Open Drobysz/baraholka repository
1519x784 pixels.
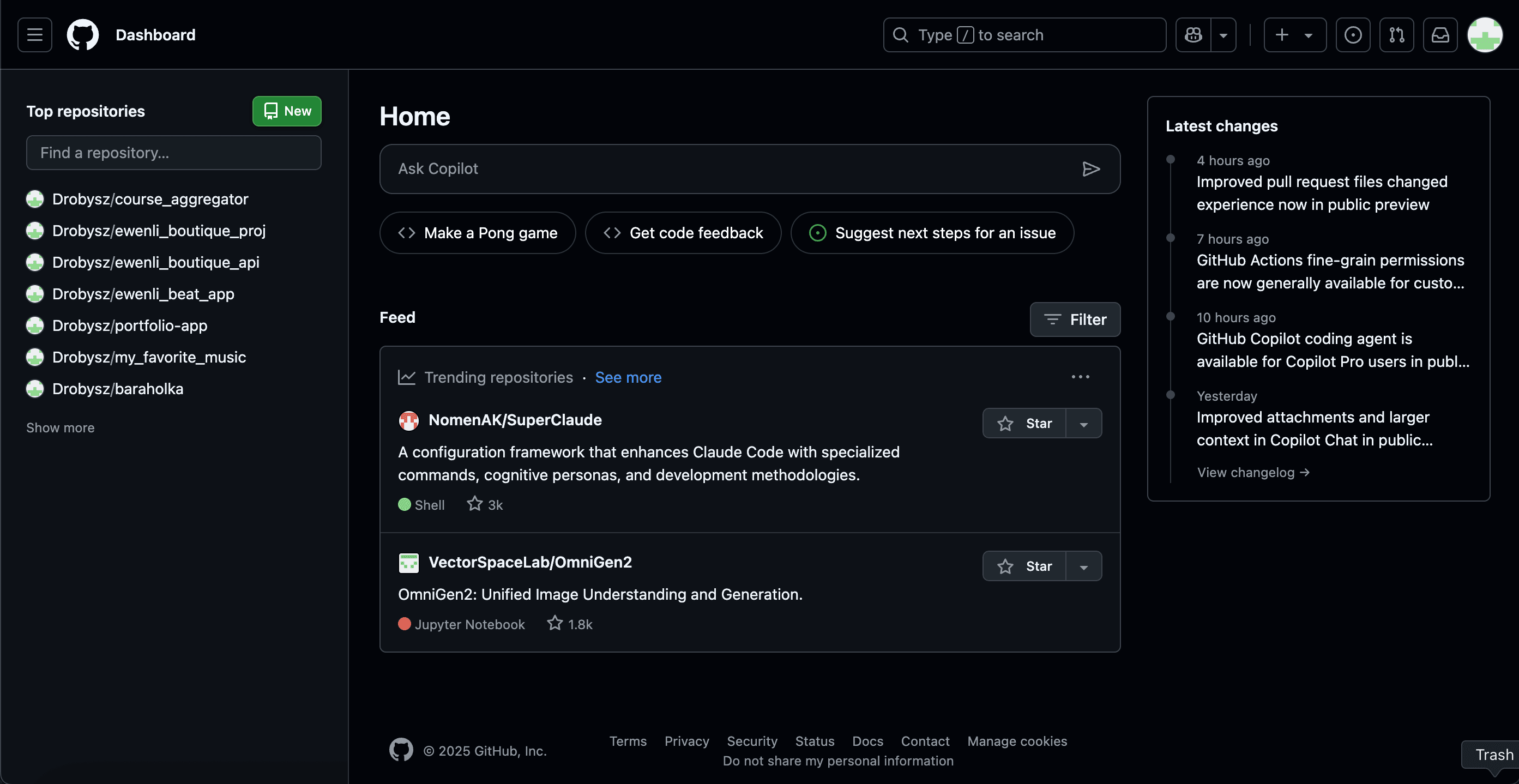(x=118, y=389)
